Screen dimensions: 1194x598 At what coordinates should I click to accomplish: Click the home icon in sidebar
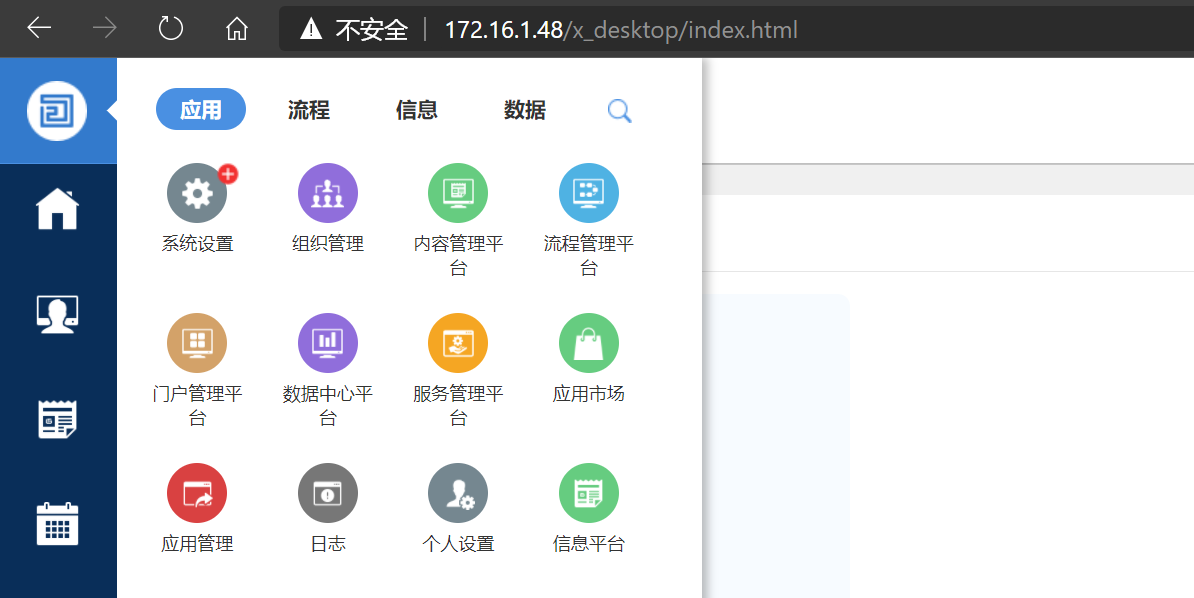(57, 209)
